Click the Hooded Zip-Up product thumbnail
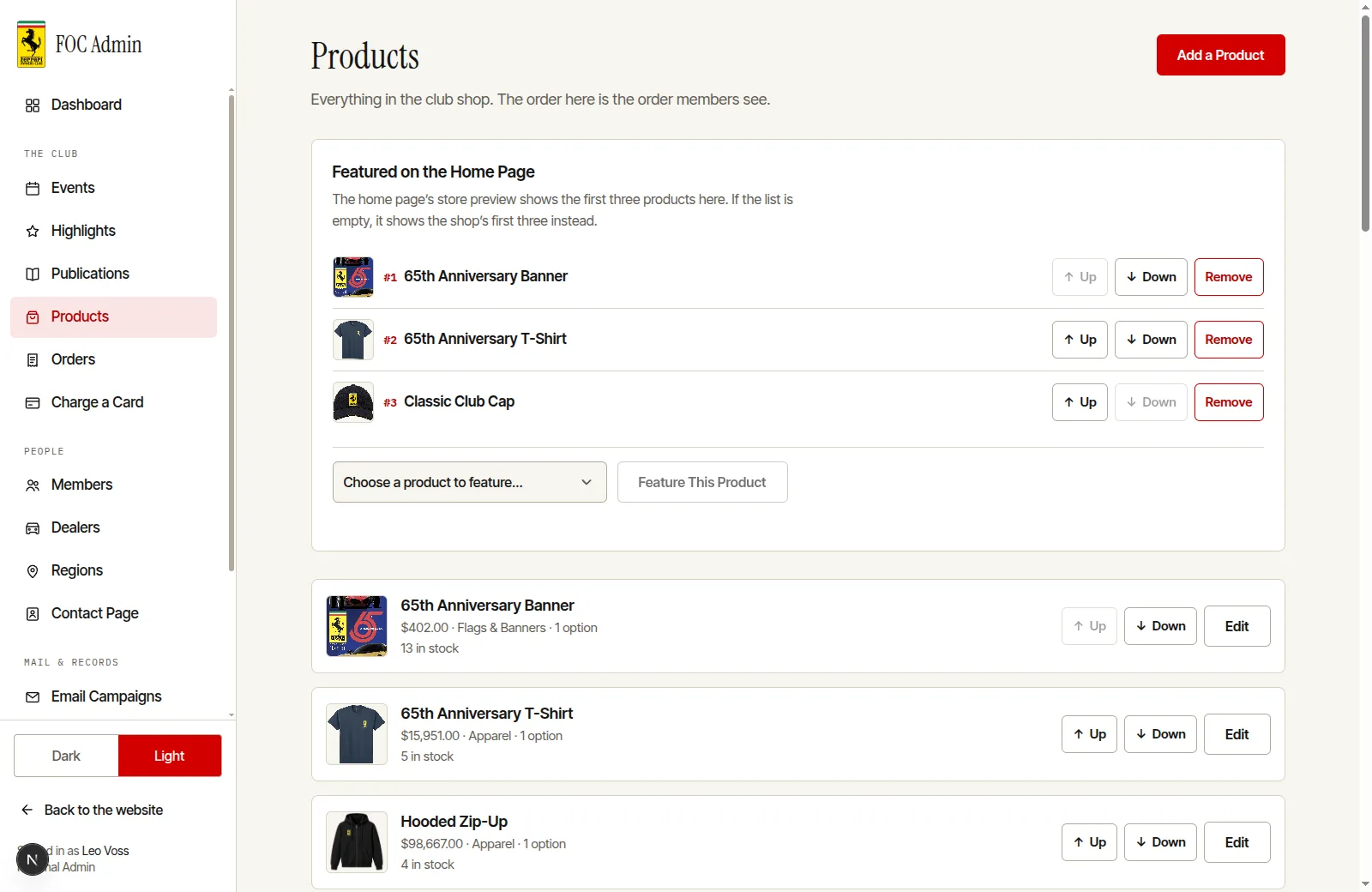 tap(357, 842)
